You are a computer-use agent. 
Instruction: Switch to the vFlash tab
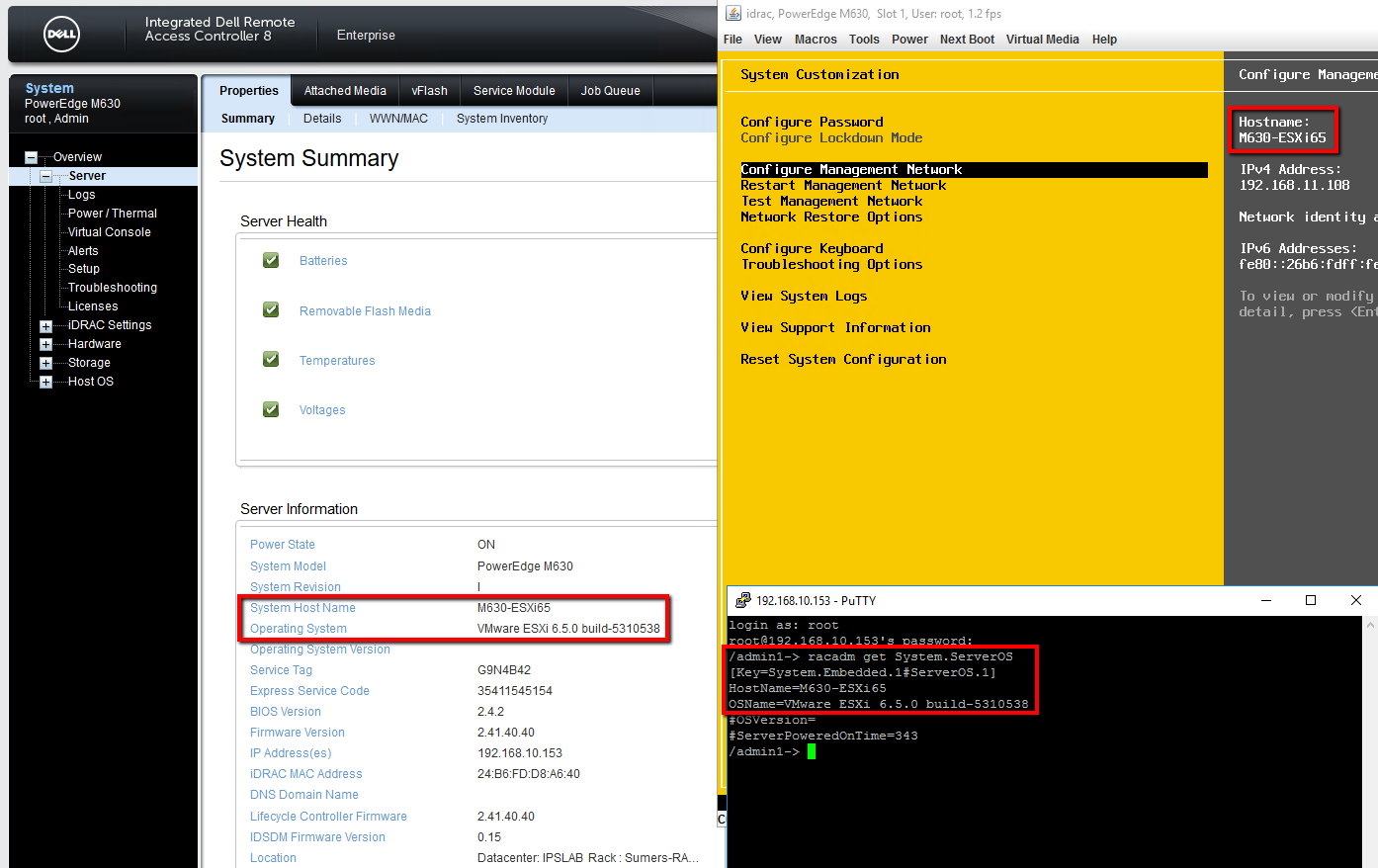[429, 89]
